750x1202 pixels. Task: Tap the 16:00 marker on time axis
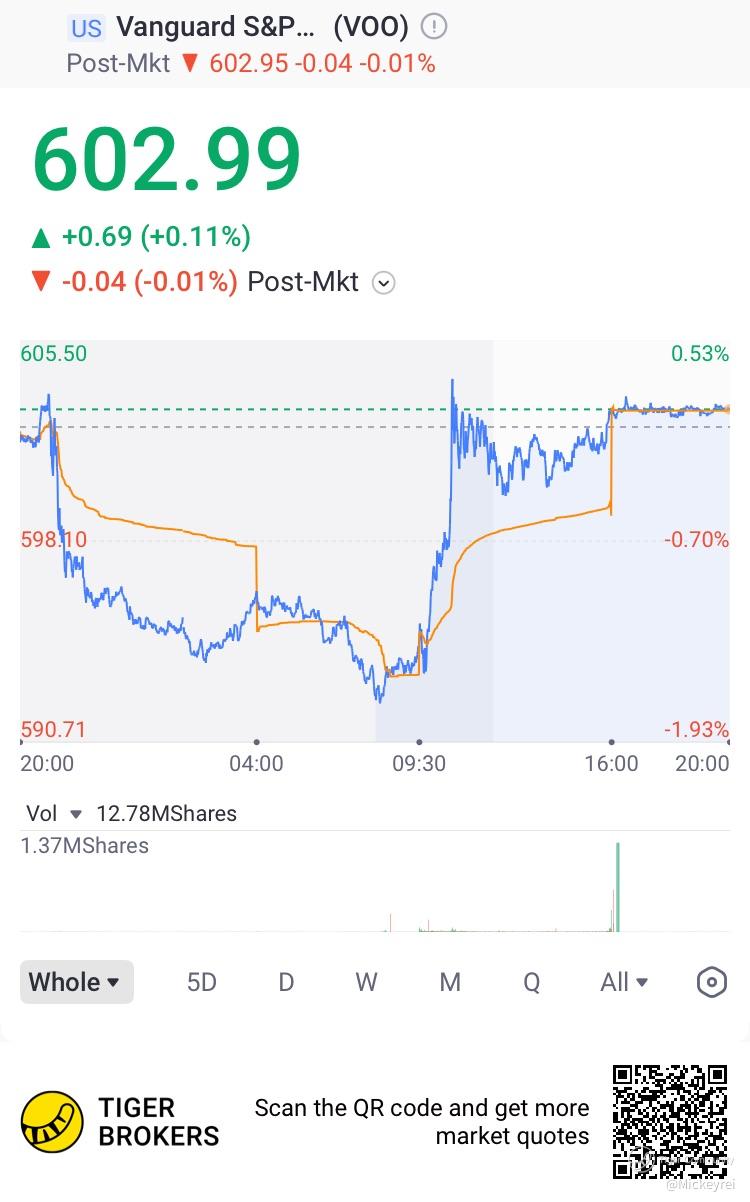click(612, 763)
